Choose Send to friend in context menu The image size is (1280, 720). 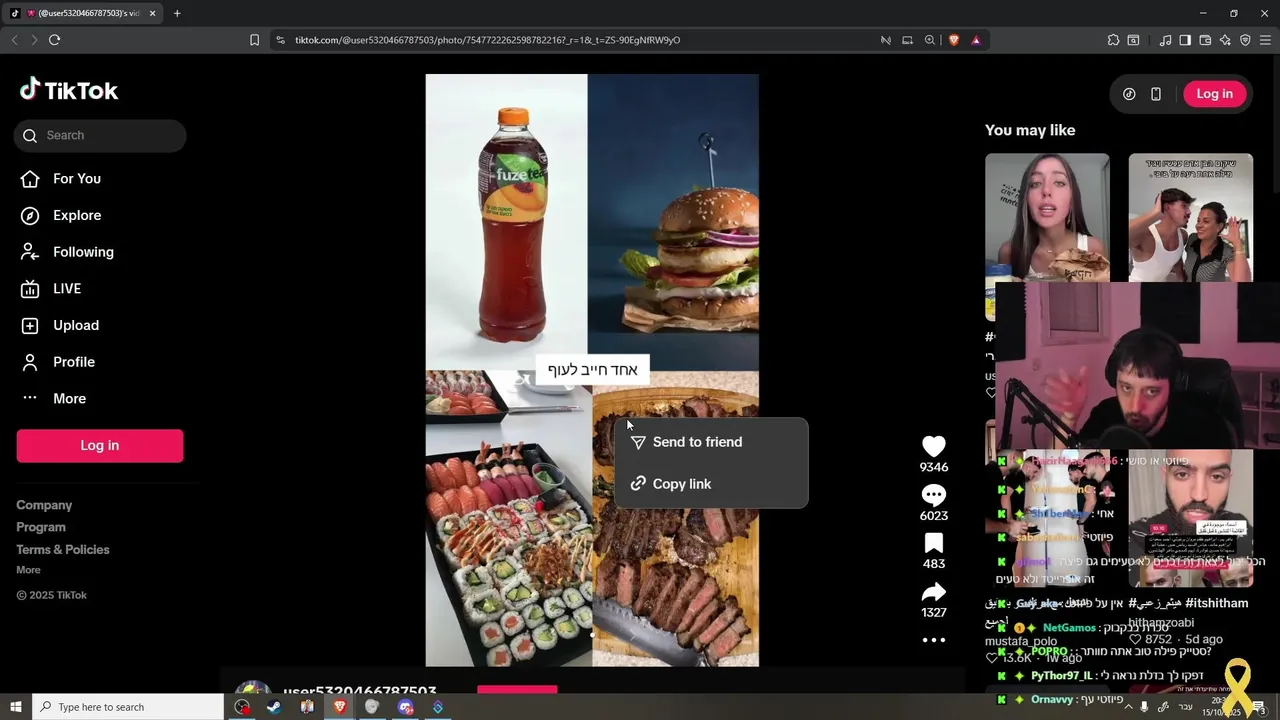711,442
